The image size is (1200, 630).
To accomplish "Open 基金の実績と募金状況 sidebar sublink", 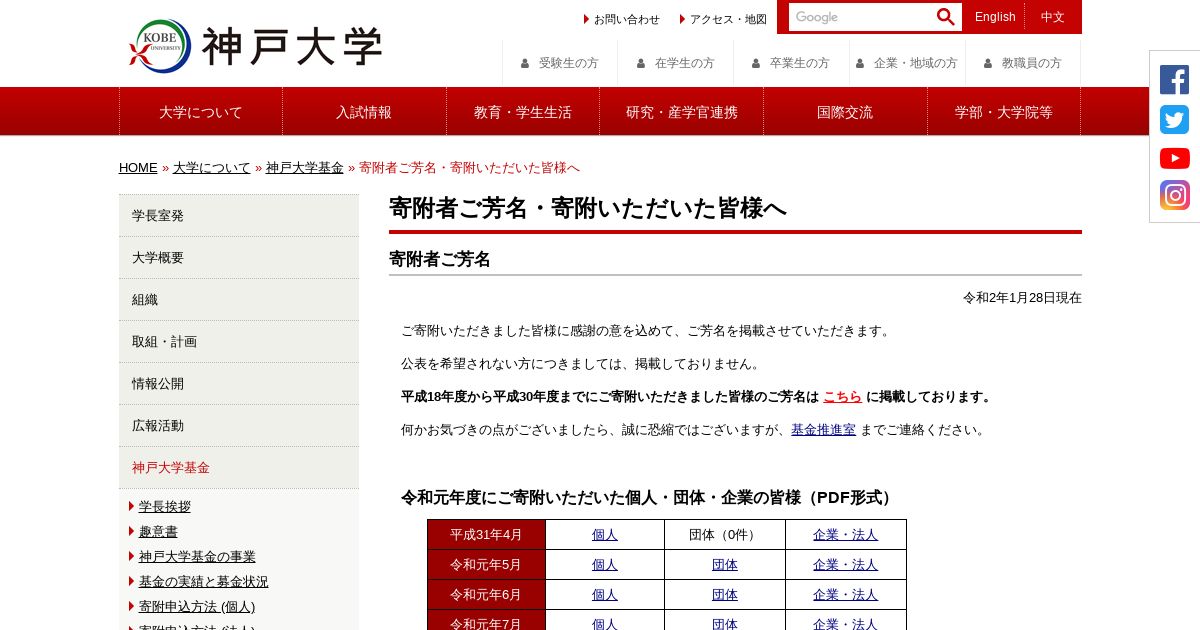I will 204,581.
